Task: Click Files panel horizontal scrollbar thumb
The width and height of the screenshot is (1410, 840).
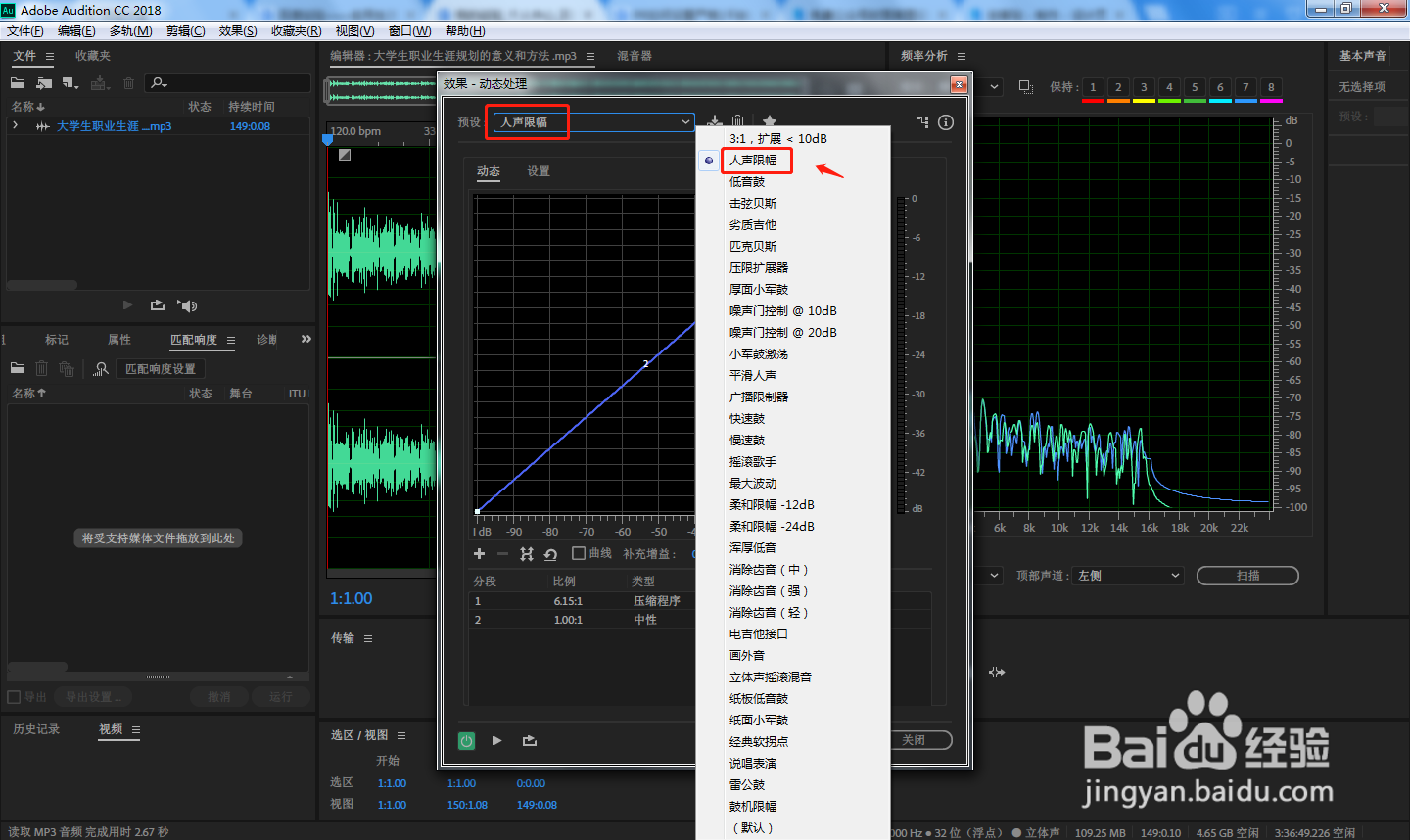Action: 42,286
